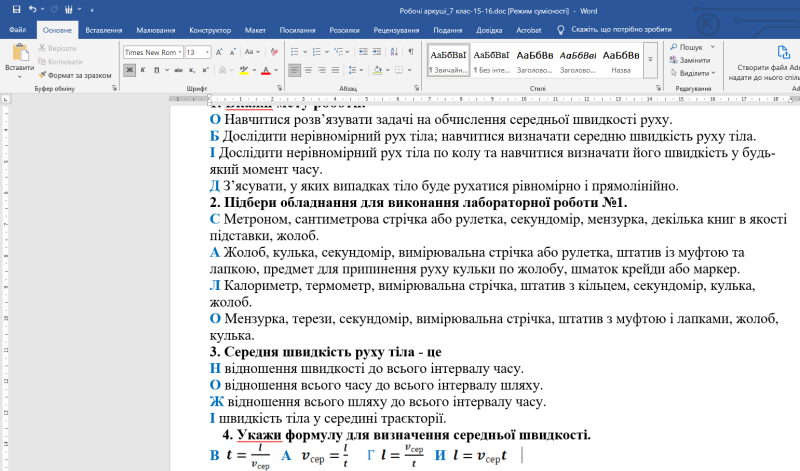Show paragraph marks ¶
800x471 pixels.
[x=411, y=52]
